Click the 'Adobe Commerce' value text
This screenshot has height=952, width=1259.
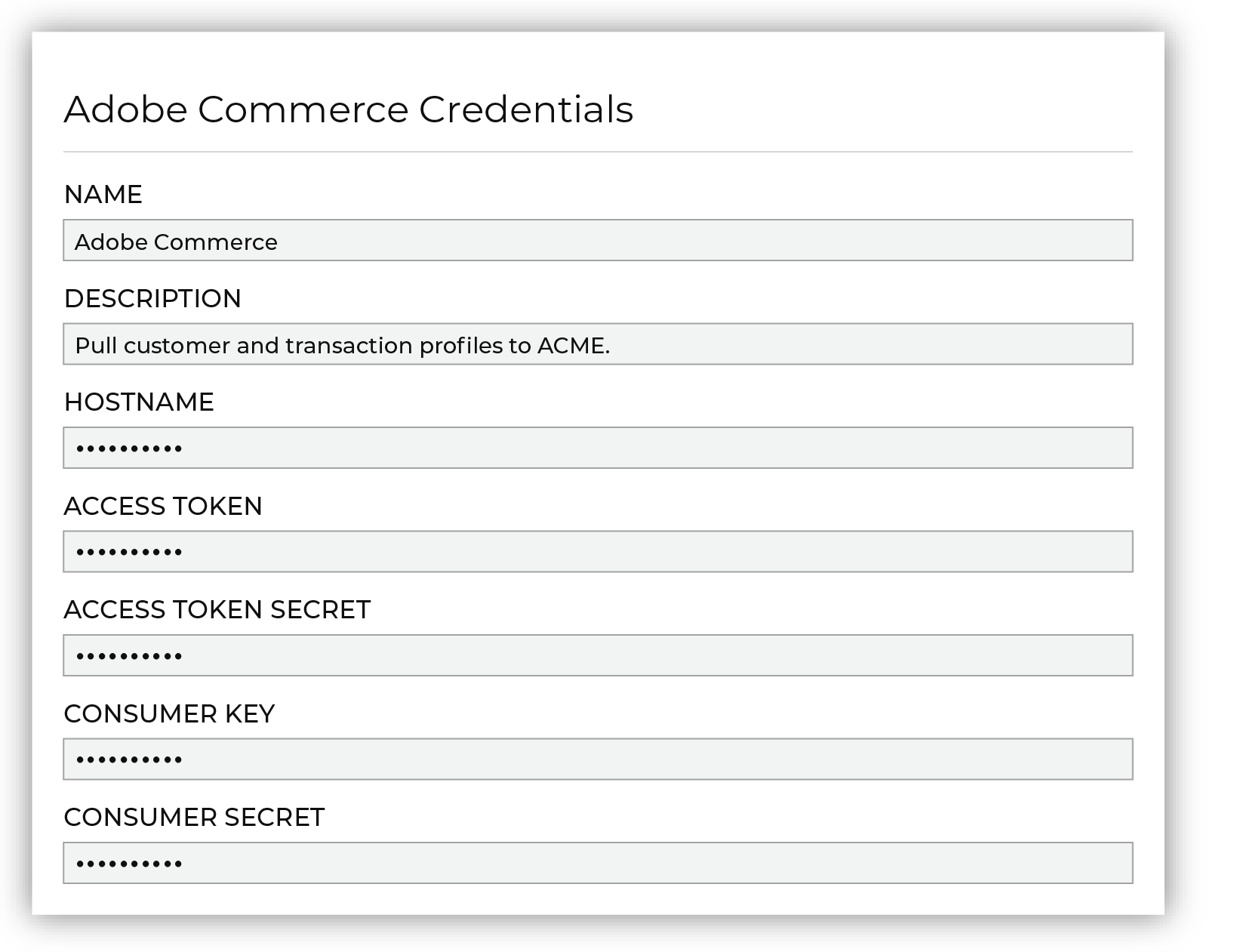click(176, 242)
